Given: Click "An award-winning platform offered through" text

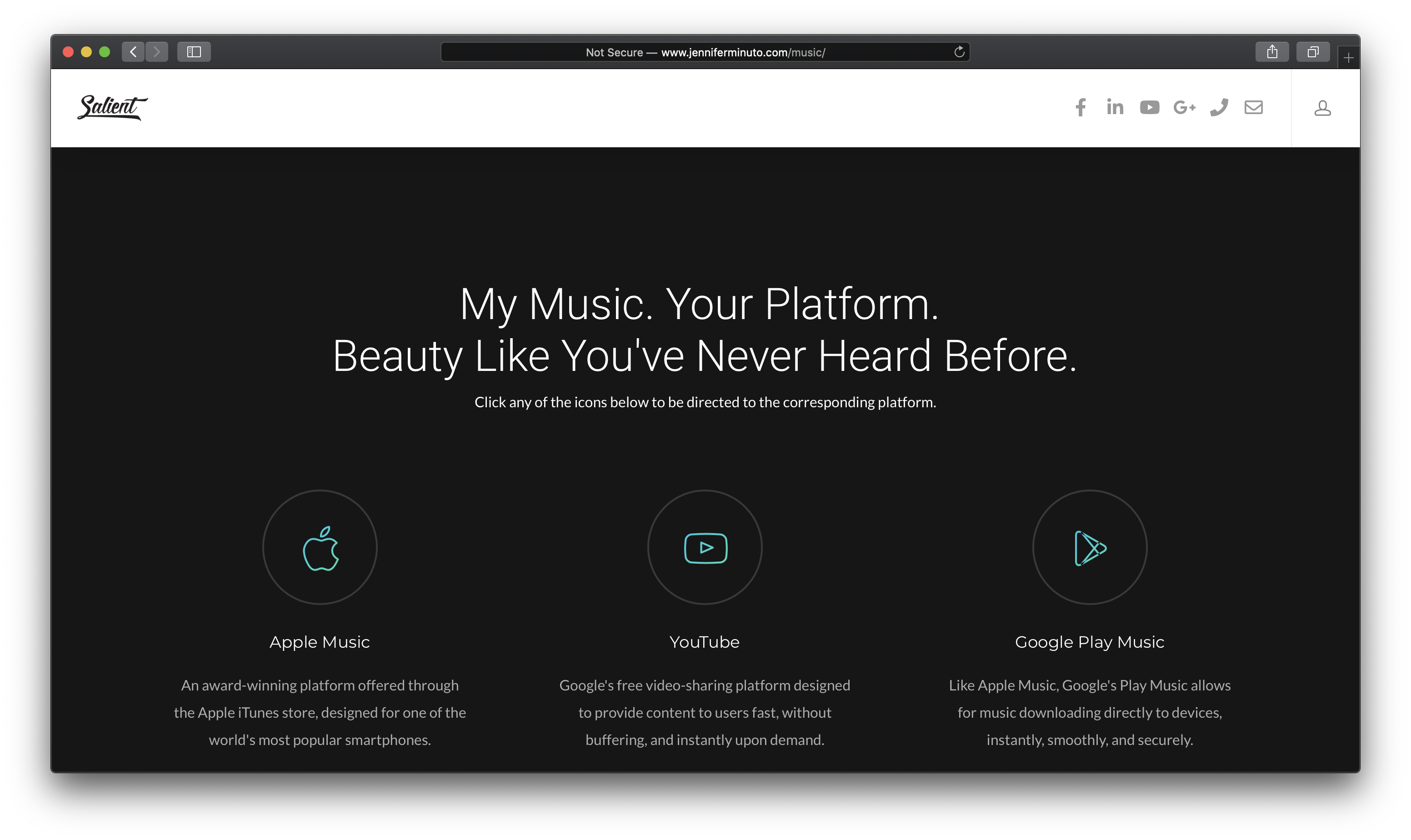Looking at the screenshot, I should coord(320,685).
